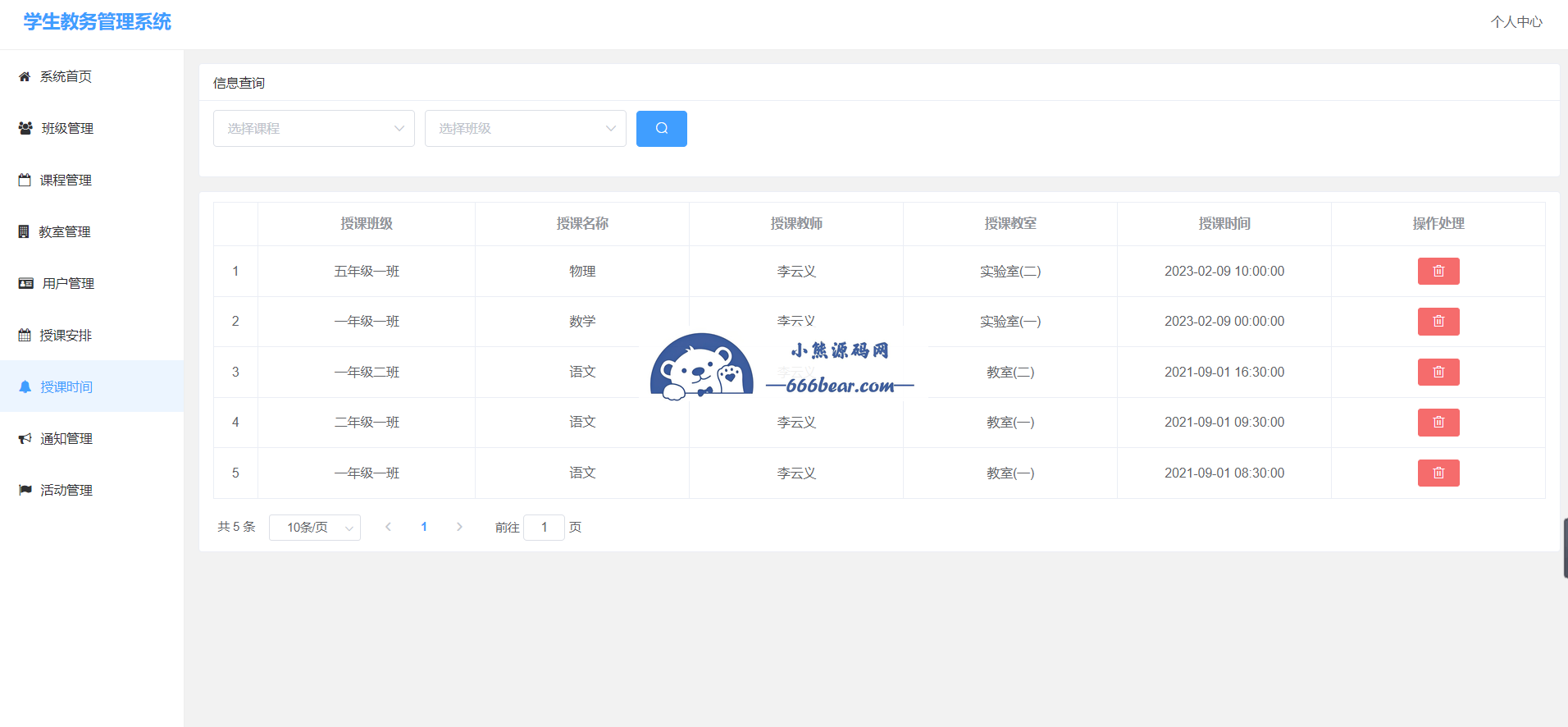Click the users icon beside 班级管理
The height and width of the screenshot is (727, 1568).
pos(25,128)
